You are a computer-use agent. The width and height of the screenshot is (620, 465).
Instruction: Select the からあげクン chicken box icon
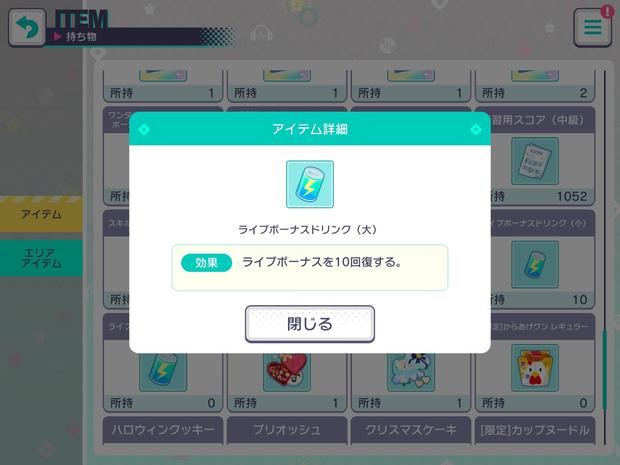coord(535,368)
